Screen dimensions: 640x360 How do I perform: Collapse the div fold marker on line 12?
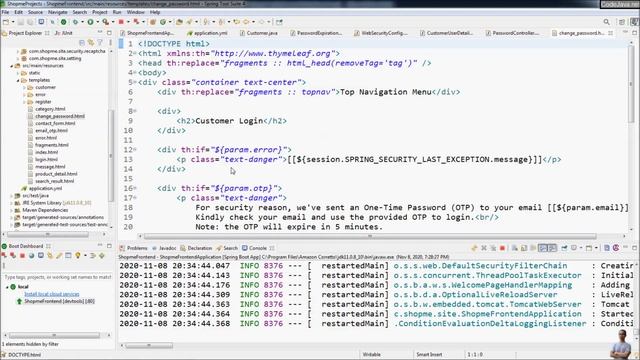coord(135,150)
